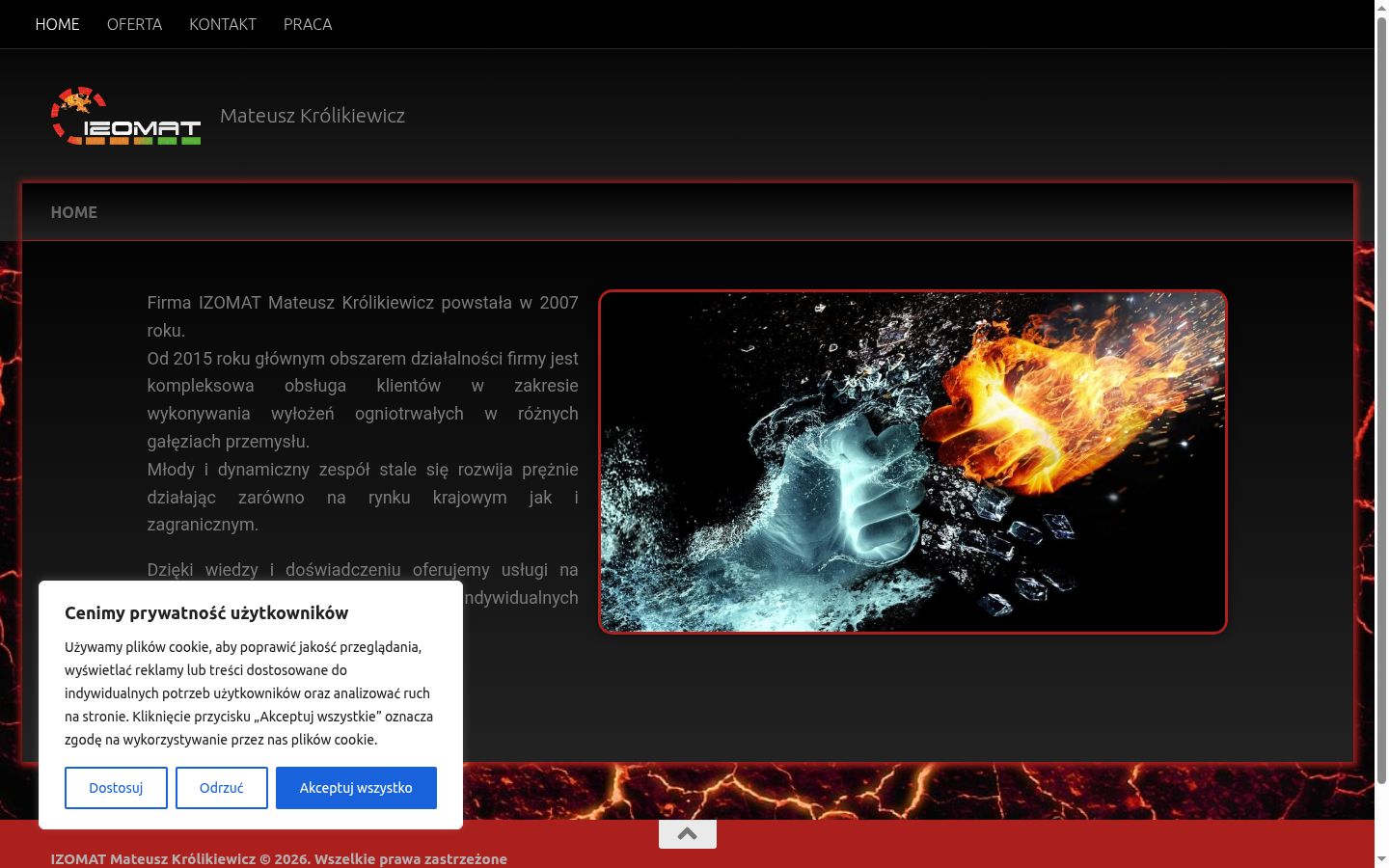Viewport: 1389px width, 868px height.
Task: Open the fire and water fists image
Action: point(912,462)
